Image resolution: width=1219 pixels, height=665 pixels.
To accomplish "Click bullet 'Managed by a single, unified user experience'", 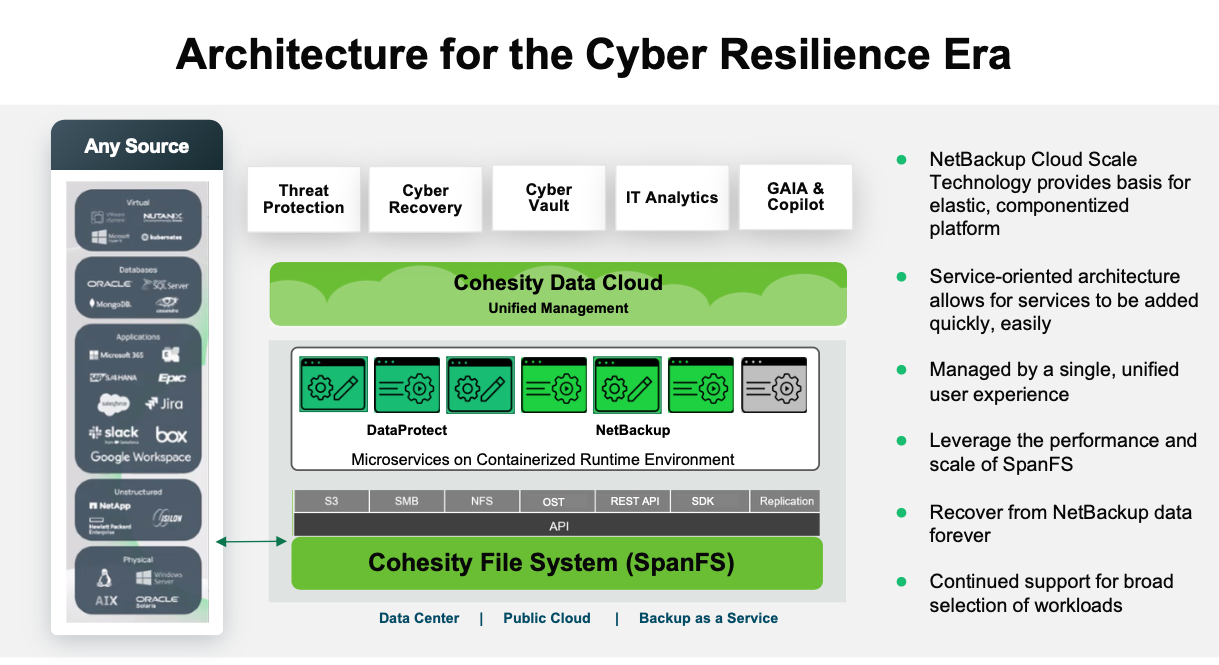I will click(1054, 382).
